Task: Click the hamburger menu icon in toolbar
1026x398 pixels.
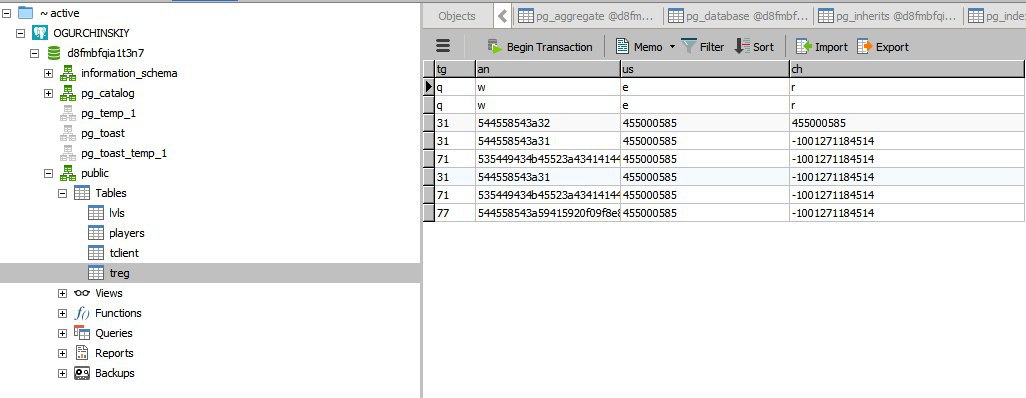Action: 443,46
